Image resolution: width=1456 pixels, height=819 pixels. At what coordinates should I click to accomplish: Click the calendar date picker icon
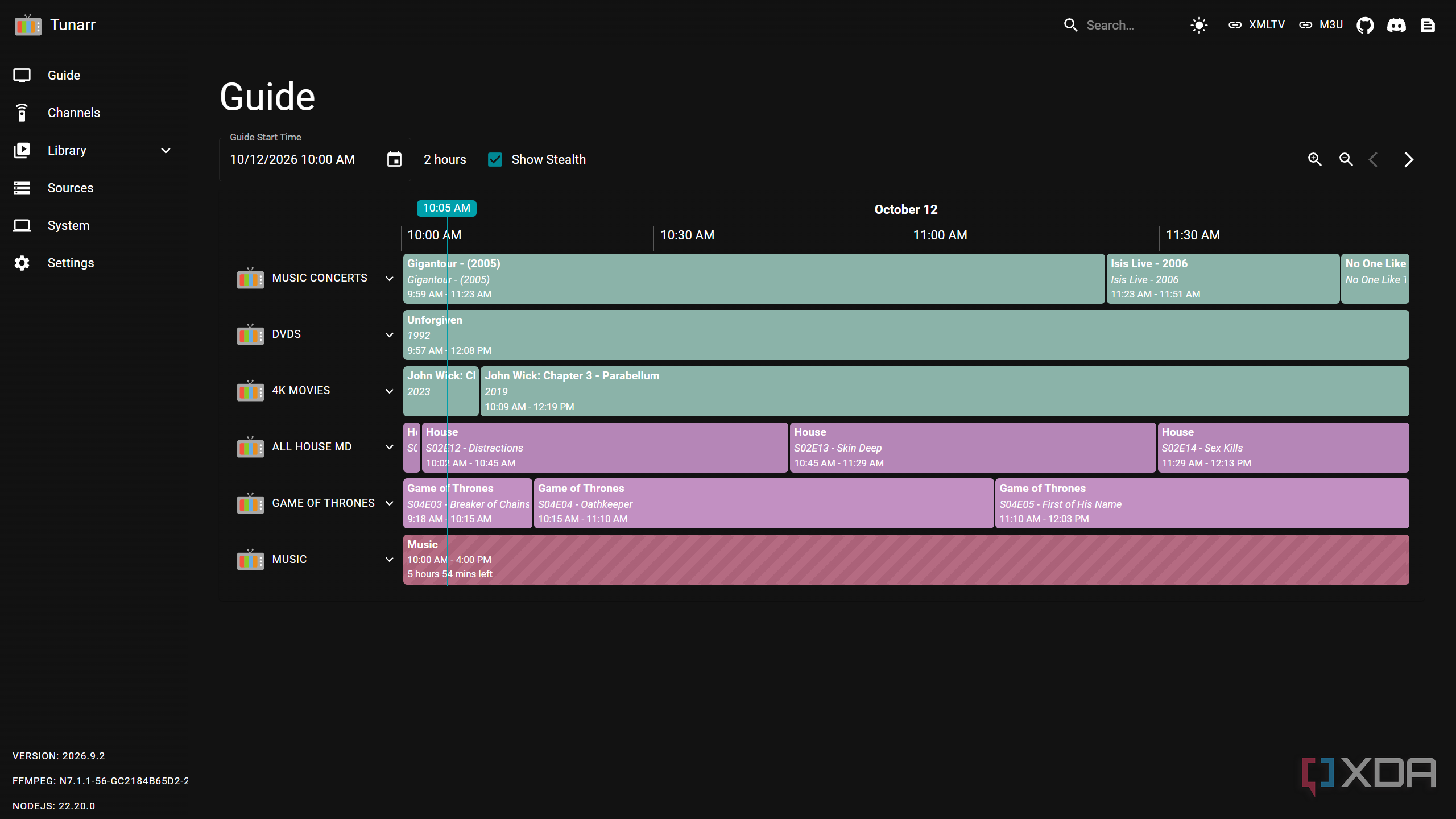[394, 159]
